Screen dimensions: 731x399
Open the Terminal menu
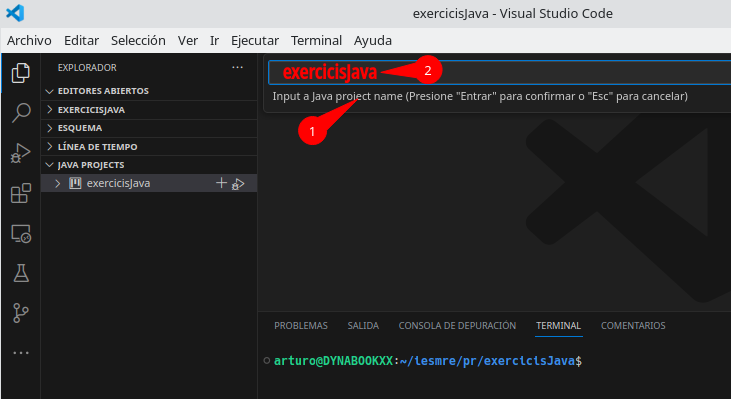click(x=316, y=41)
